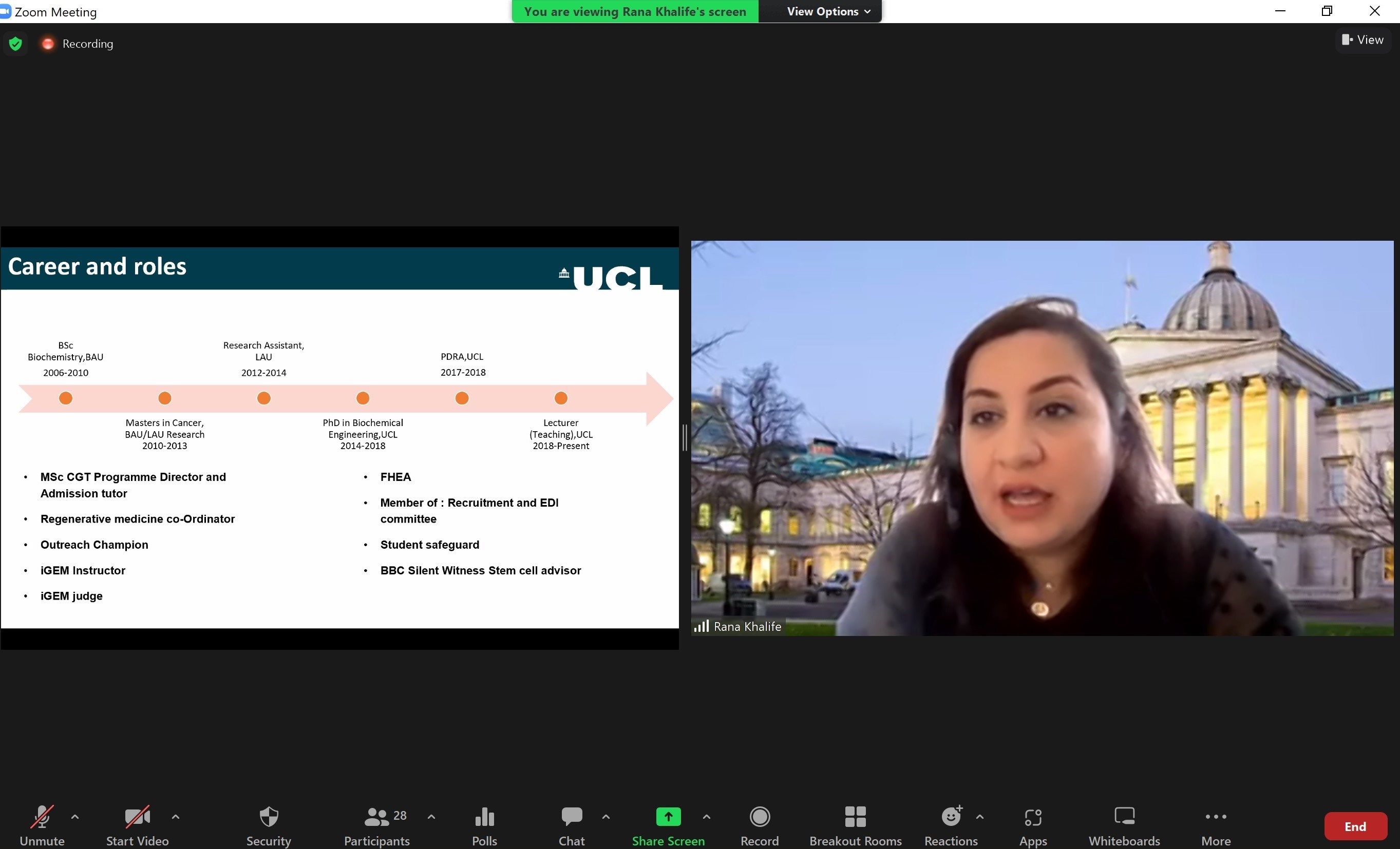Viewport: 1400px width, 849px height.
Task: Open the Security shield menu
Action: coord(269,826)
